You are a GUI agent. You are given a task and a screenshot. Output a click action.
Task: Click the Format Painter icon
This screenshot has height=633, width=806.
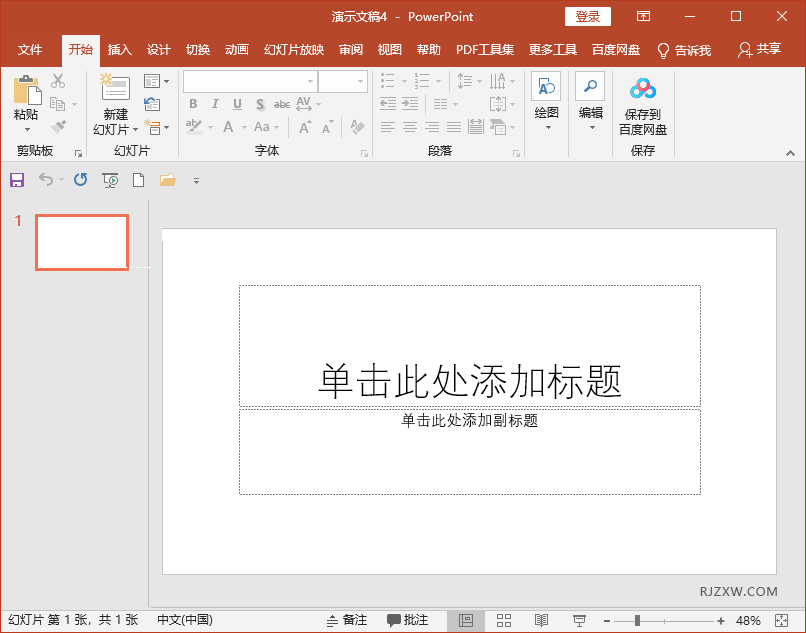click(58, 127)
